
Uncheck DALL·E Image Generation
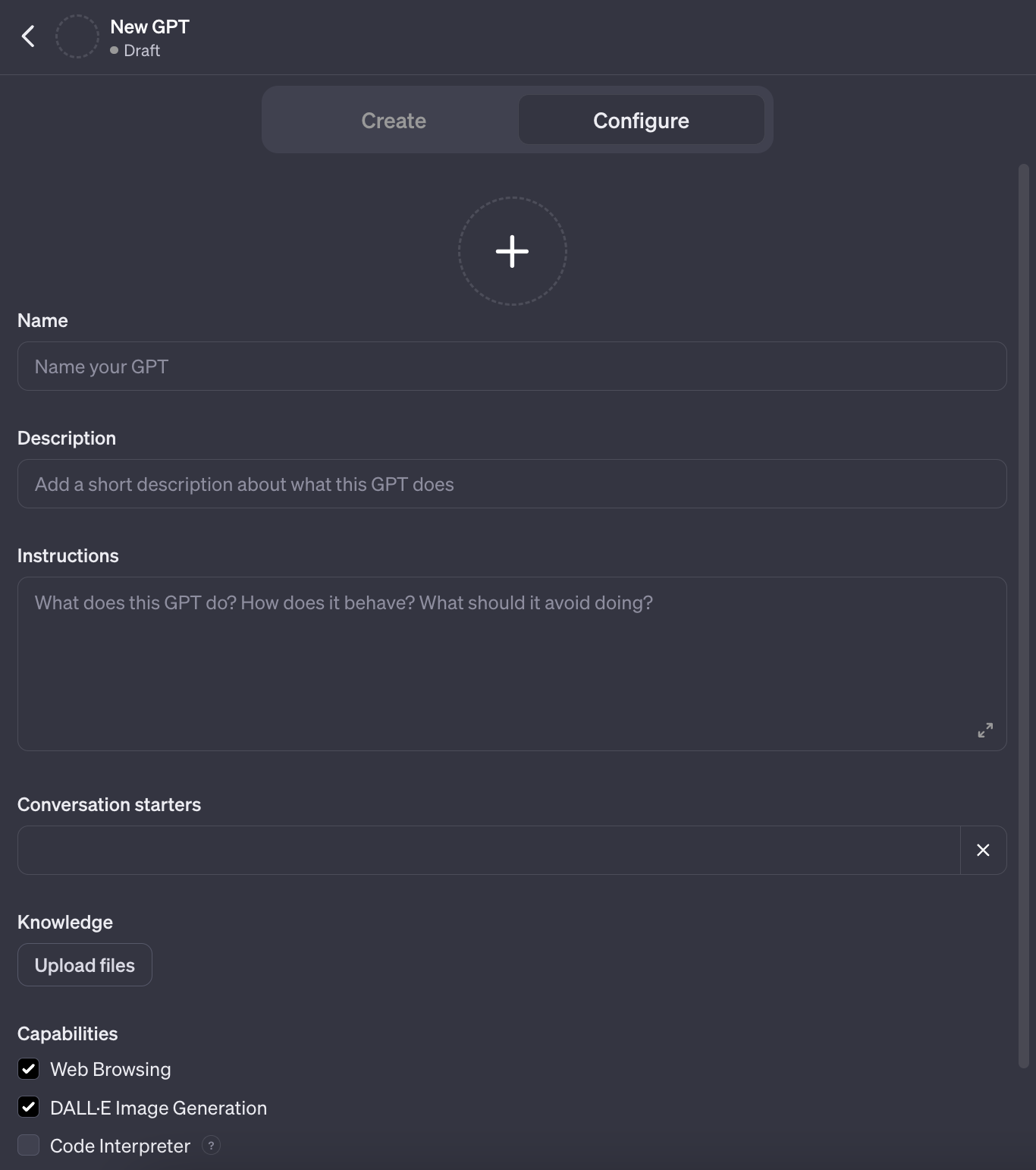point(28,1107)
